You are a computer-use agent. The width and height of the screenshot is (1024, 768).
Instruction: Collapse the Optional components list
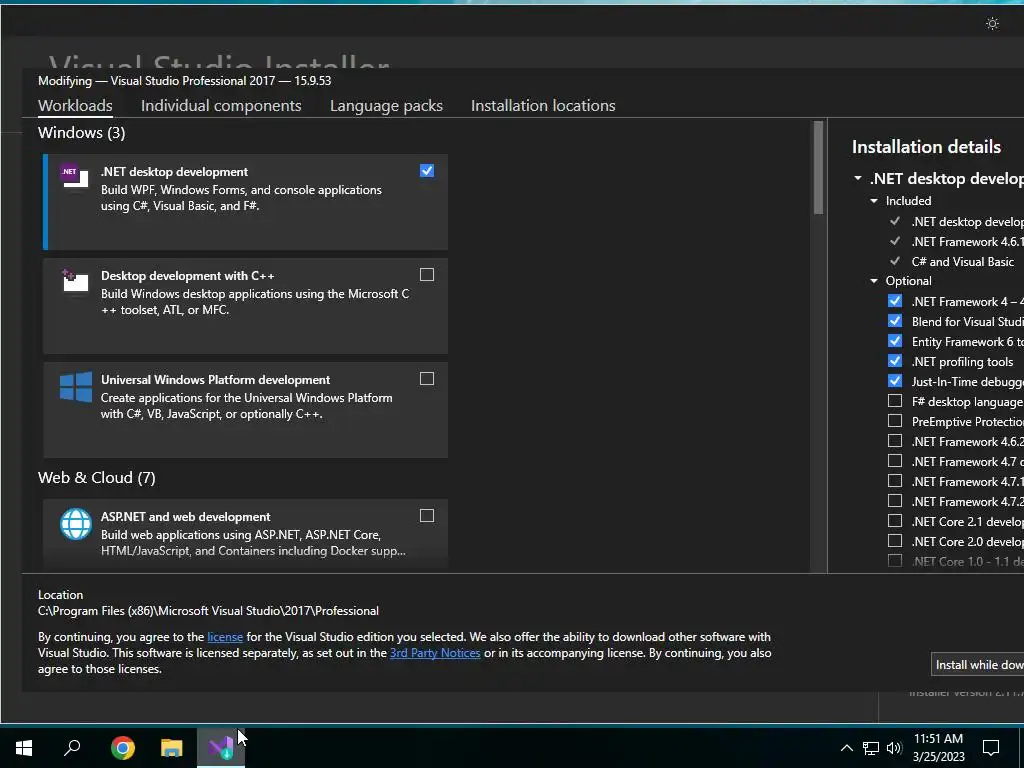click(x=874, y=281)
